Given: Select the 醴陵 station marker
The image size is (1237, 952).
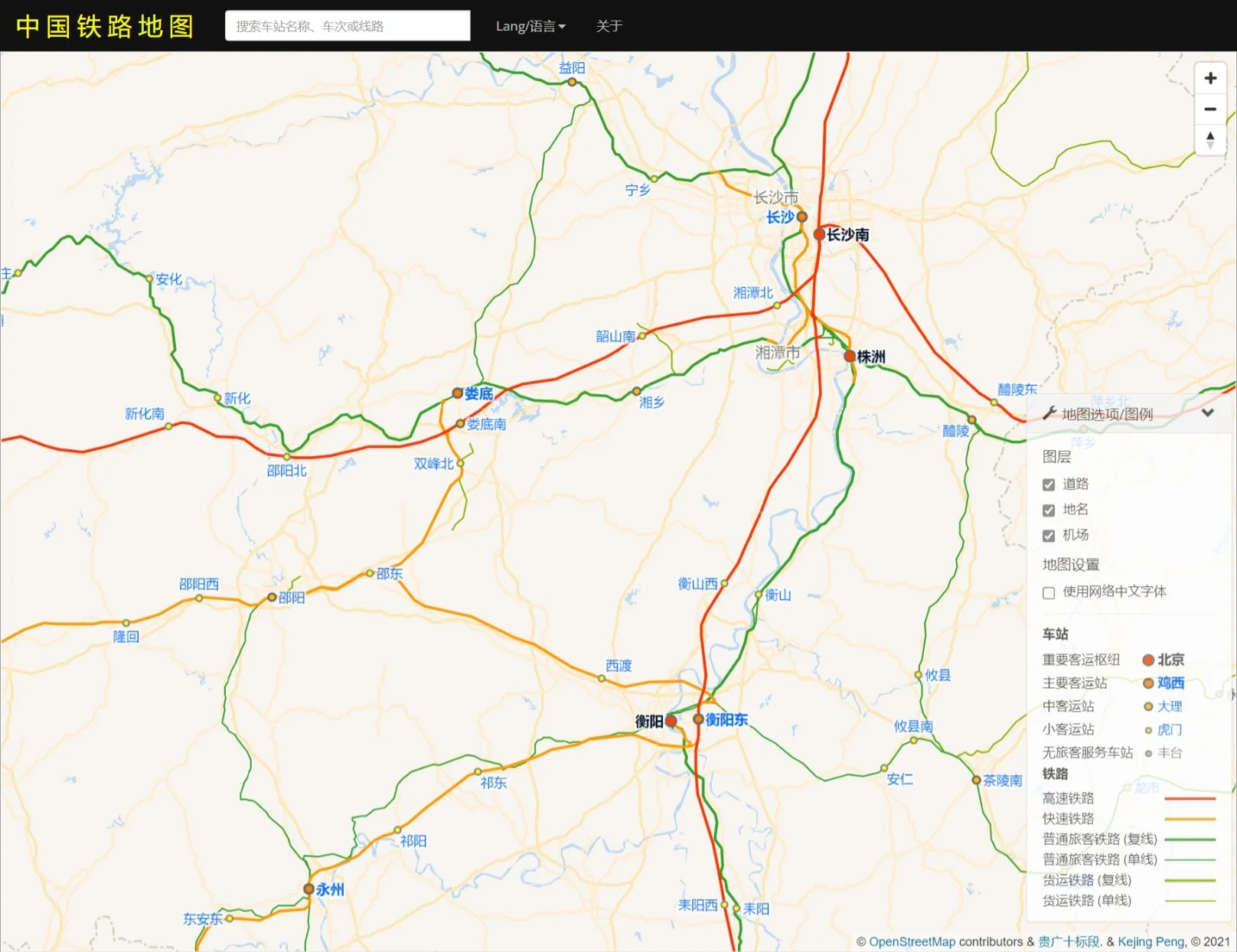Looking at the screenshot, I should click(x=971, y=419).
